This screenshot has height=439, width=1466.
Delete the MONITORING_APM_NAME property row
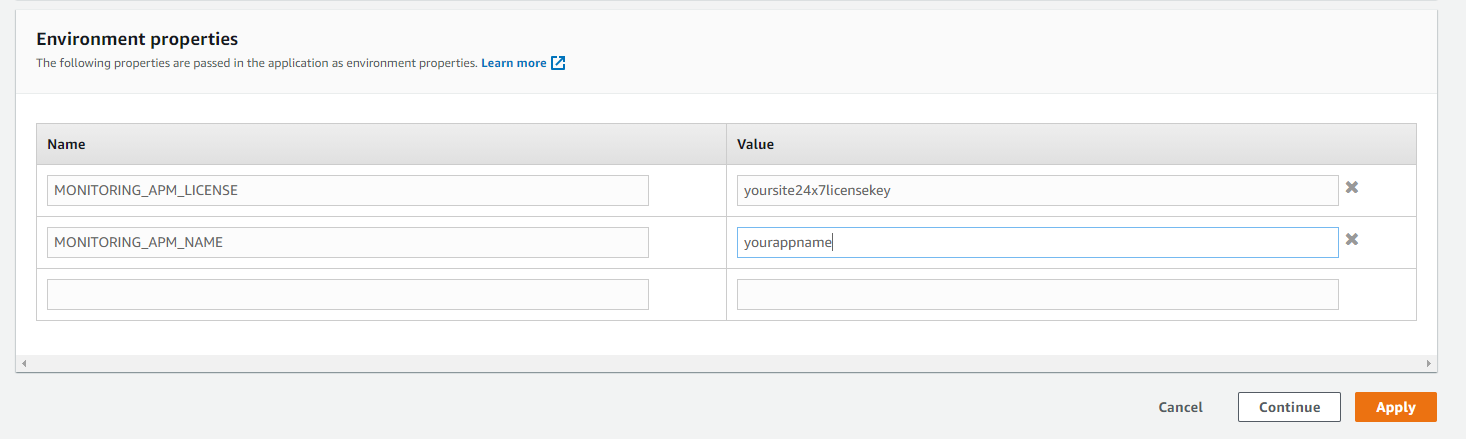(1351, 239)
